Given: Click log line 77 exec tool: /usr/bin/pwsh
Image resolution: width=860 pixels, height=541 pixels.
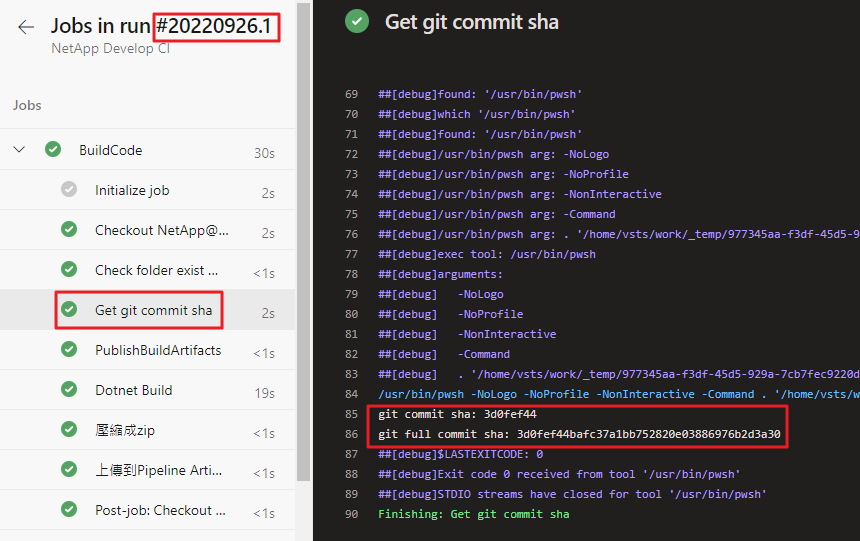Looking at the screenshot, I should click(x=487, y=255).
